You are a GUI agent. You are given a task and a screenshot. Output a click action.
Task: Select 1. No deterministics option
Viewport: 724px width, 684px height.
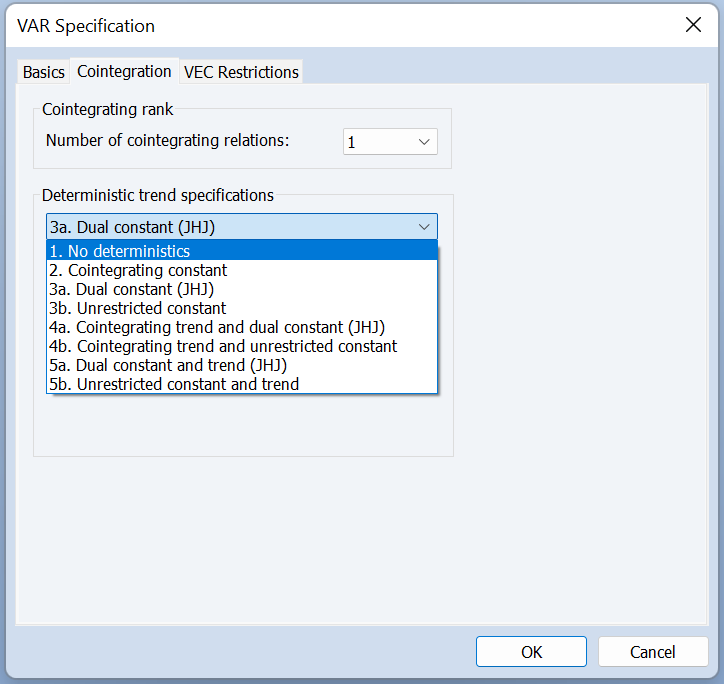pyautogui.click(x=242, y=251)
